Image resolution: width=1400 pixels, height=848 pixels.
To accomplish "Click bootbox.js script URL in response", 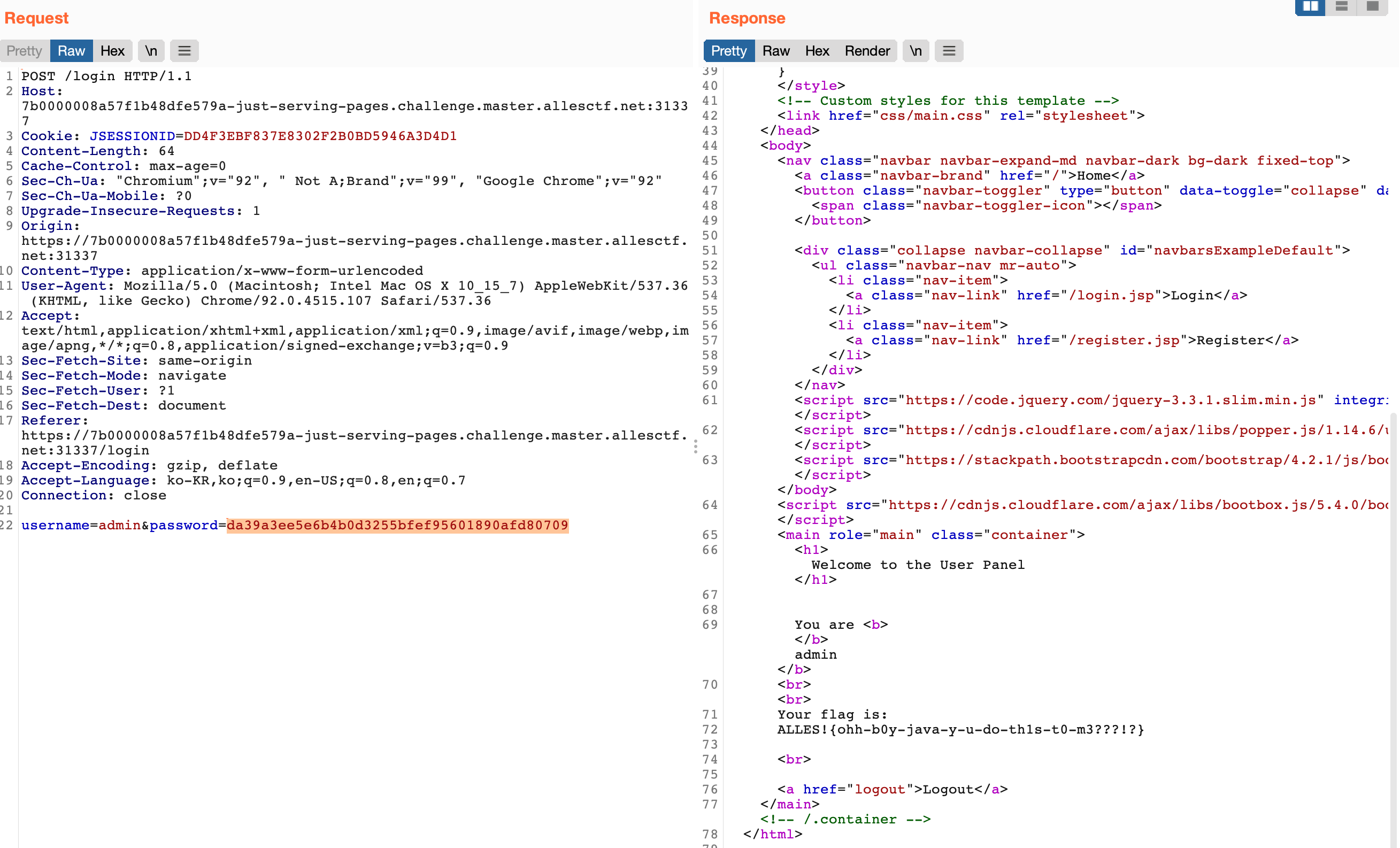I will click(x=1138, y=505).
